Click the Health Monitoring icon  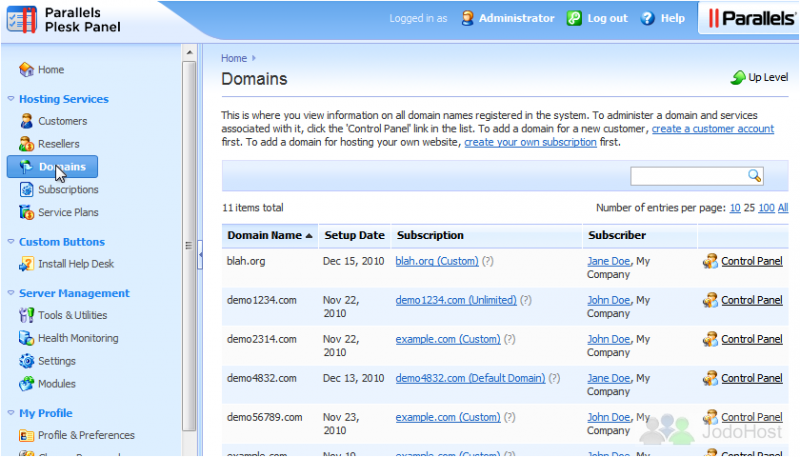pos(26,338)
